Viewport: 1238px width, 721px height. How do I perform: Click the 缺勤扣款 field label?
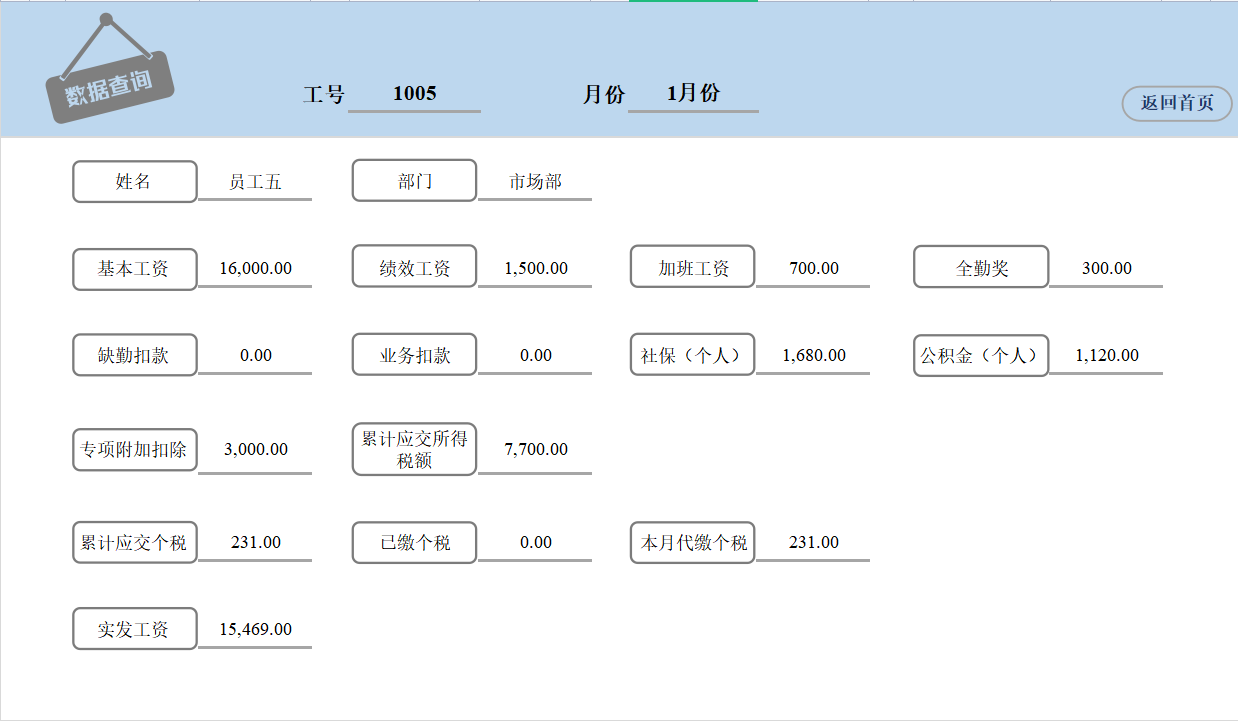134,354
